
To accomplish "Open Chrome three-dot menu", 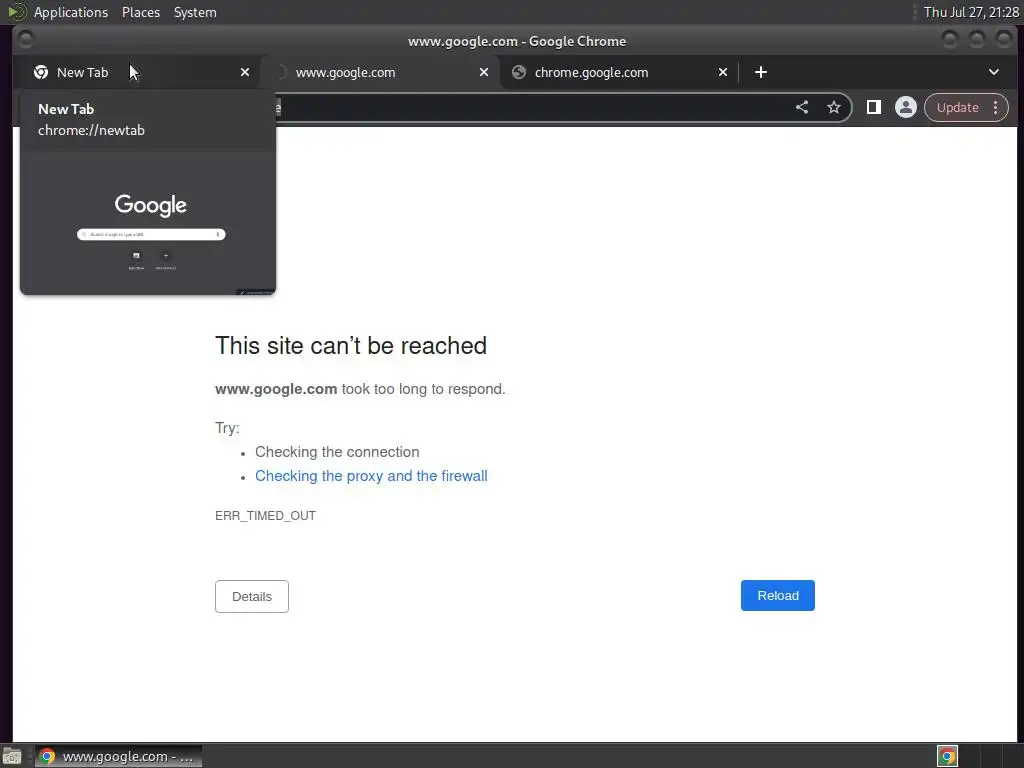I will tap(995, 108).
